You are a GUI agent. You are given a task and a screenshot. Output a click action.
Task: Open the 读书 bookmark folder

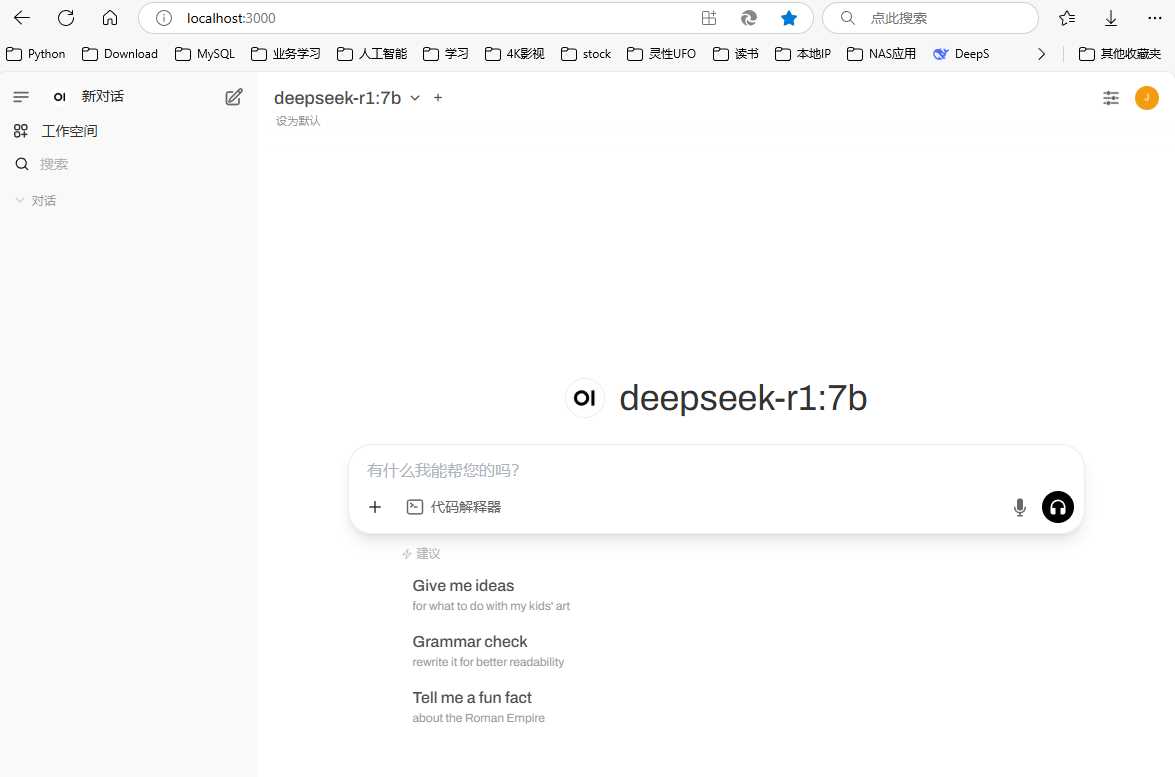[736, 54]
